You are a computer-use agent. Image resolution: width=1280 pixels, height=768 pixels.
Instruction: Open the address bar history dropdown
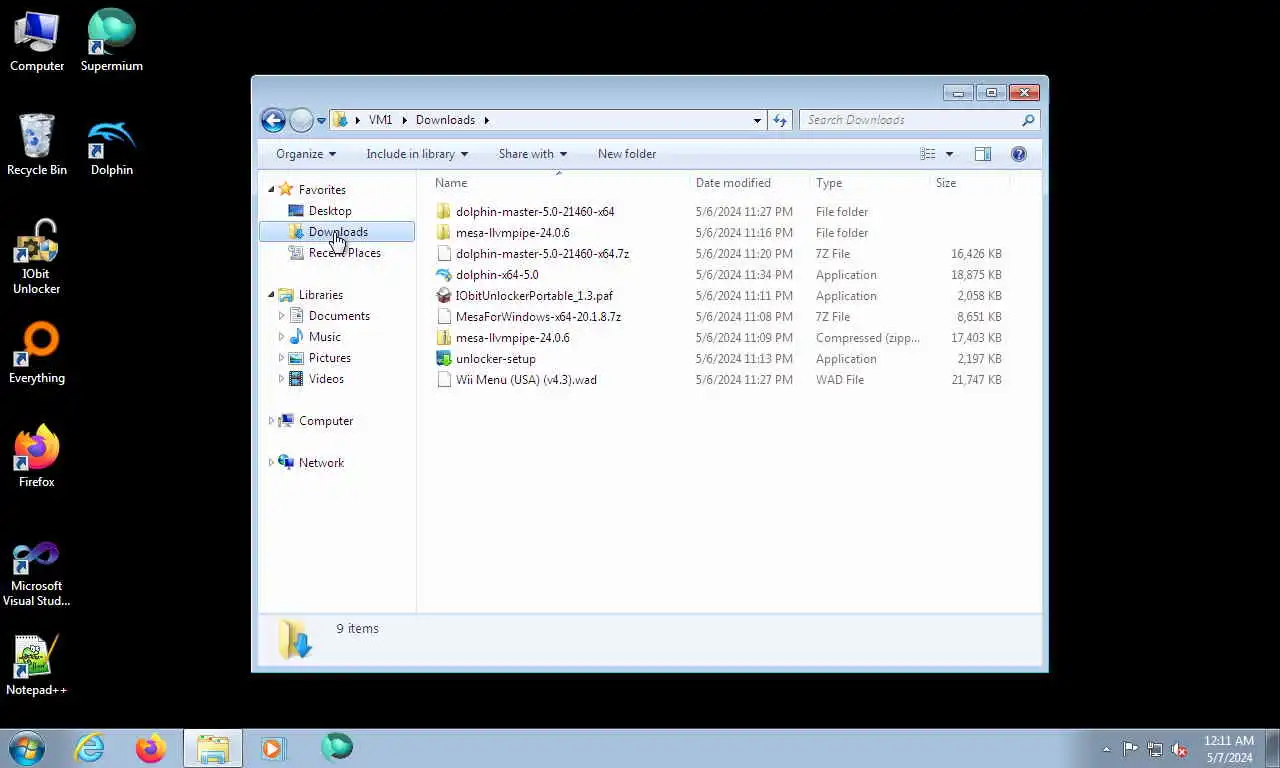click(757, 120)
